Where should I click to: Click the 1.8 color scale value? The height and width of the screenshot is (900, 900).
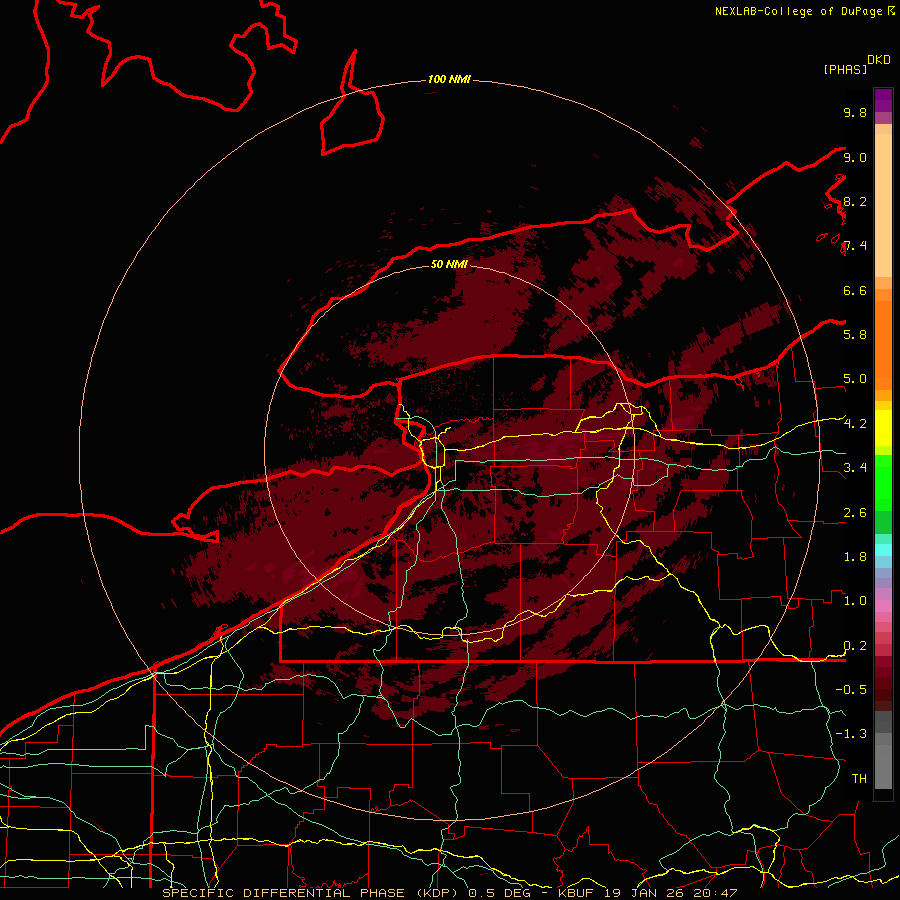pyautogui.click(x=855, y=557)
